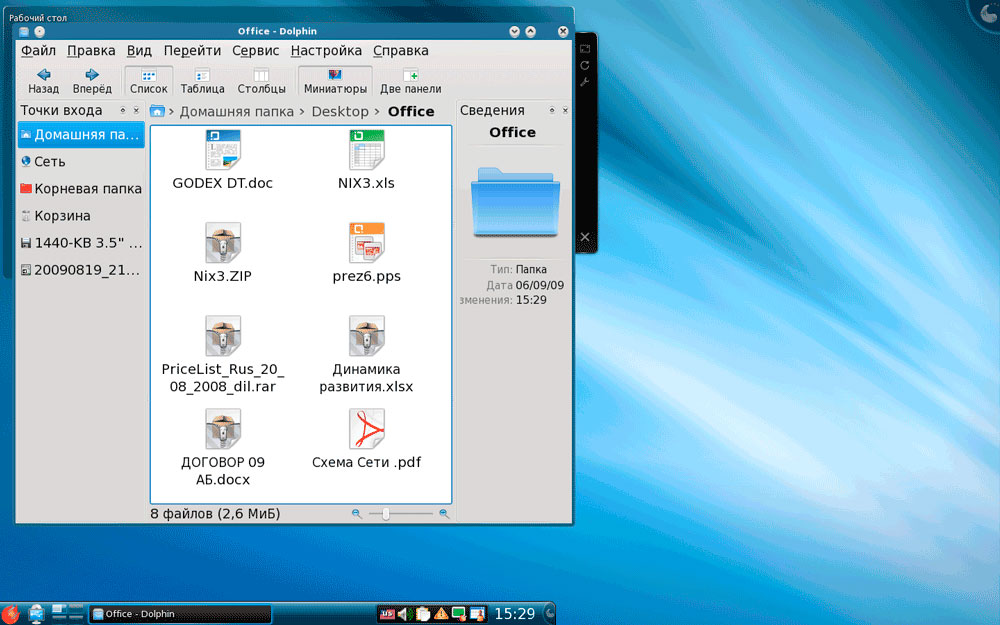
Task: Switch to Список (icons) view mode
Action: click(148, 81)
